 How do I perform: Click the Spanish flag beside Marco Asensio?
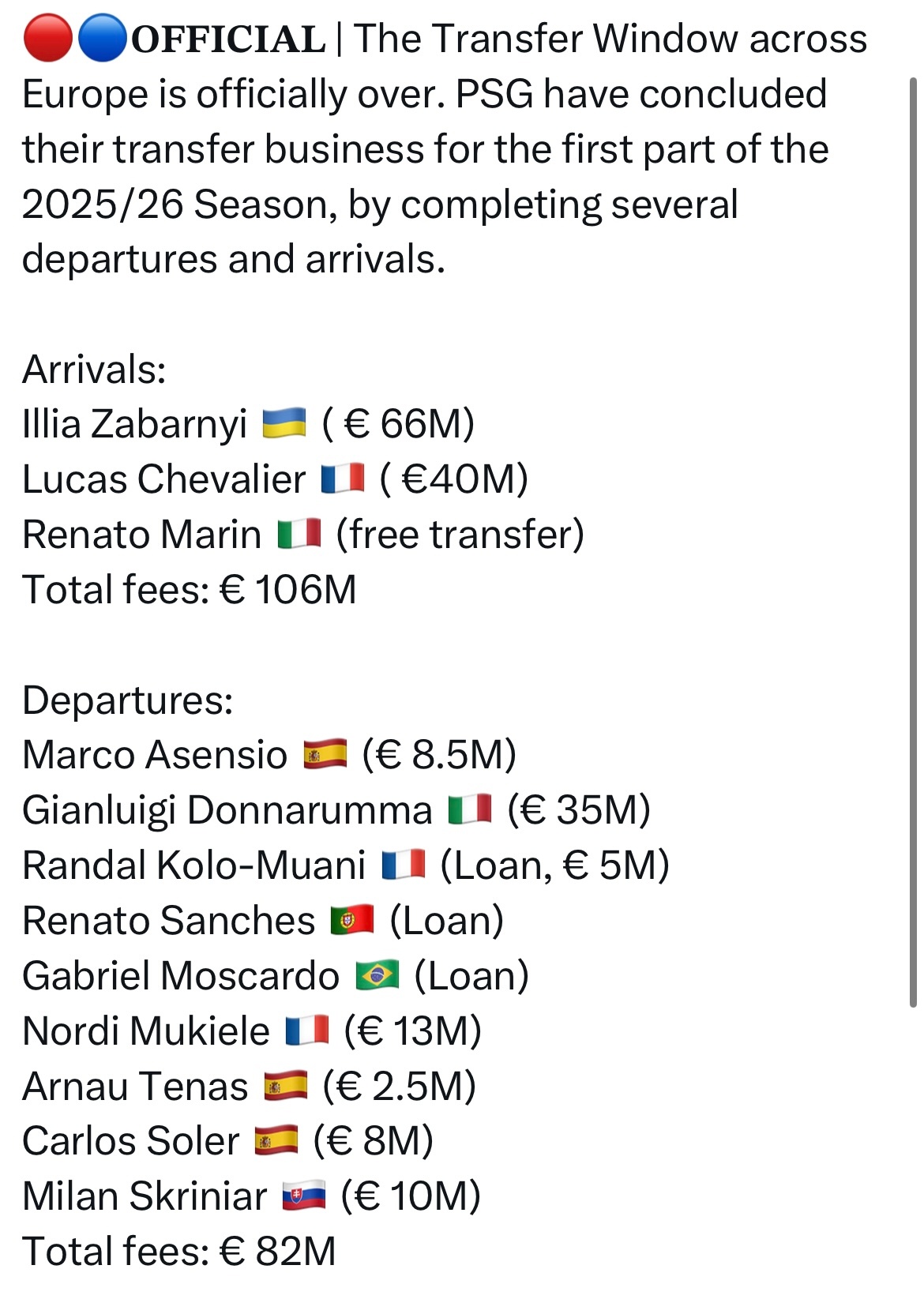[x=325, y=754]
